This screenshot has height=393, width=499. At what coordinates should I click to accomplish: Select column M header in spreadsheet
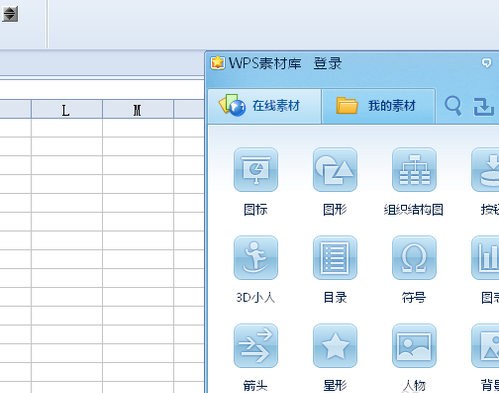(x=138, y=109)
